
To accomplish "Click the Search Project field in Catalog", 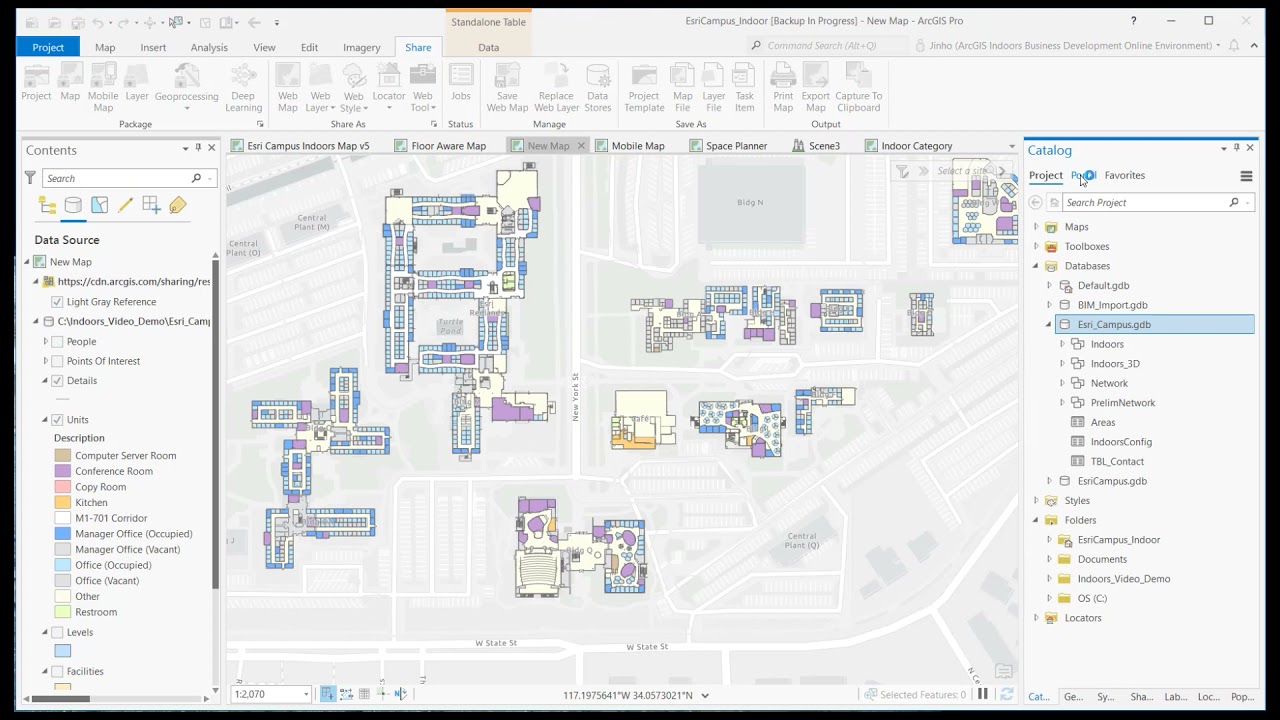I will 1145,202.
